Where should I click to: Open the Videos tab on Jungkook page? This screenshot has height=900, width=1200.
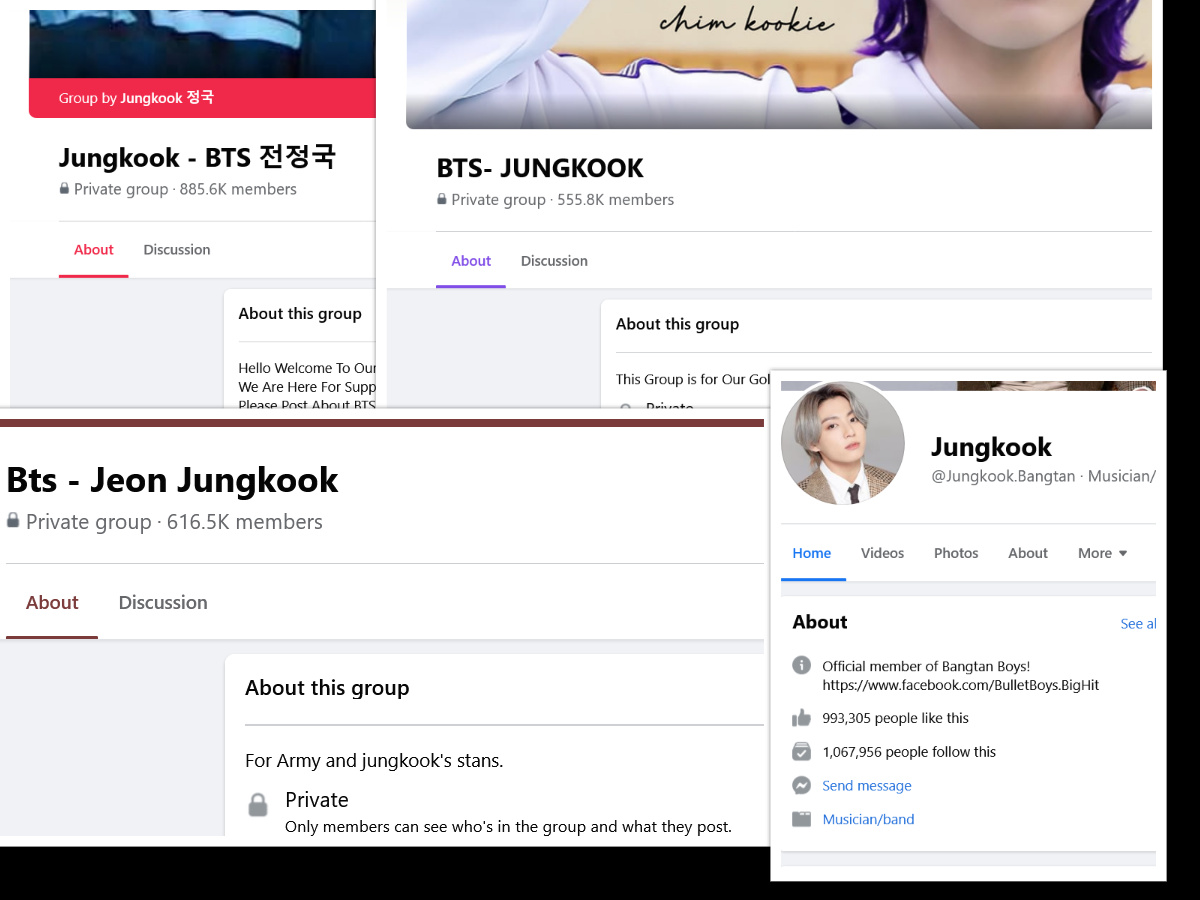[882, 553]
